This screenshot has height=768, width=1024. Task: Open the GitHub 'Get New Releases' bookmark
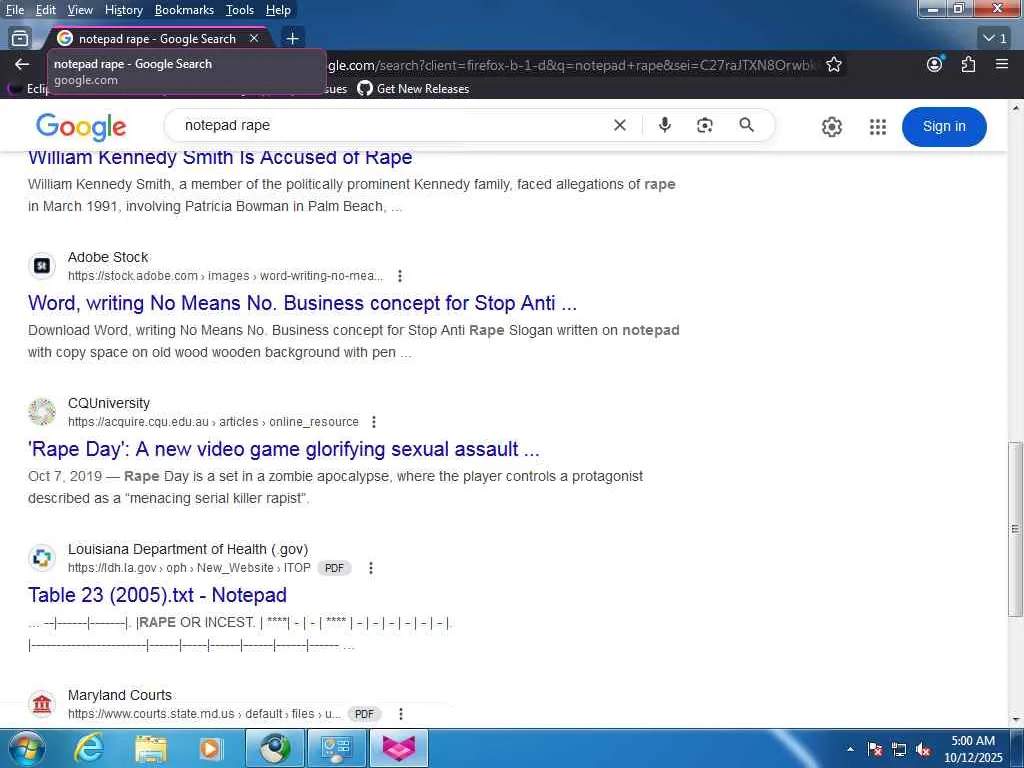413,89
